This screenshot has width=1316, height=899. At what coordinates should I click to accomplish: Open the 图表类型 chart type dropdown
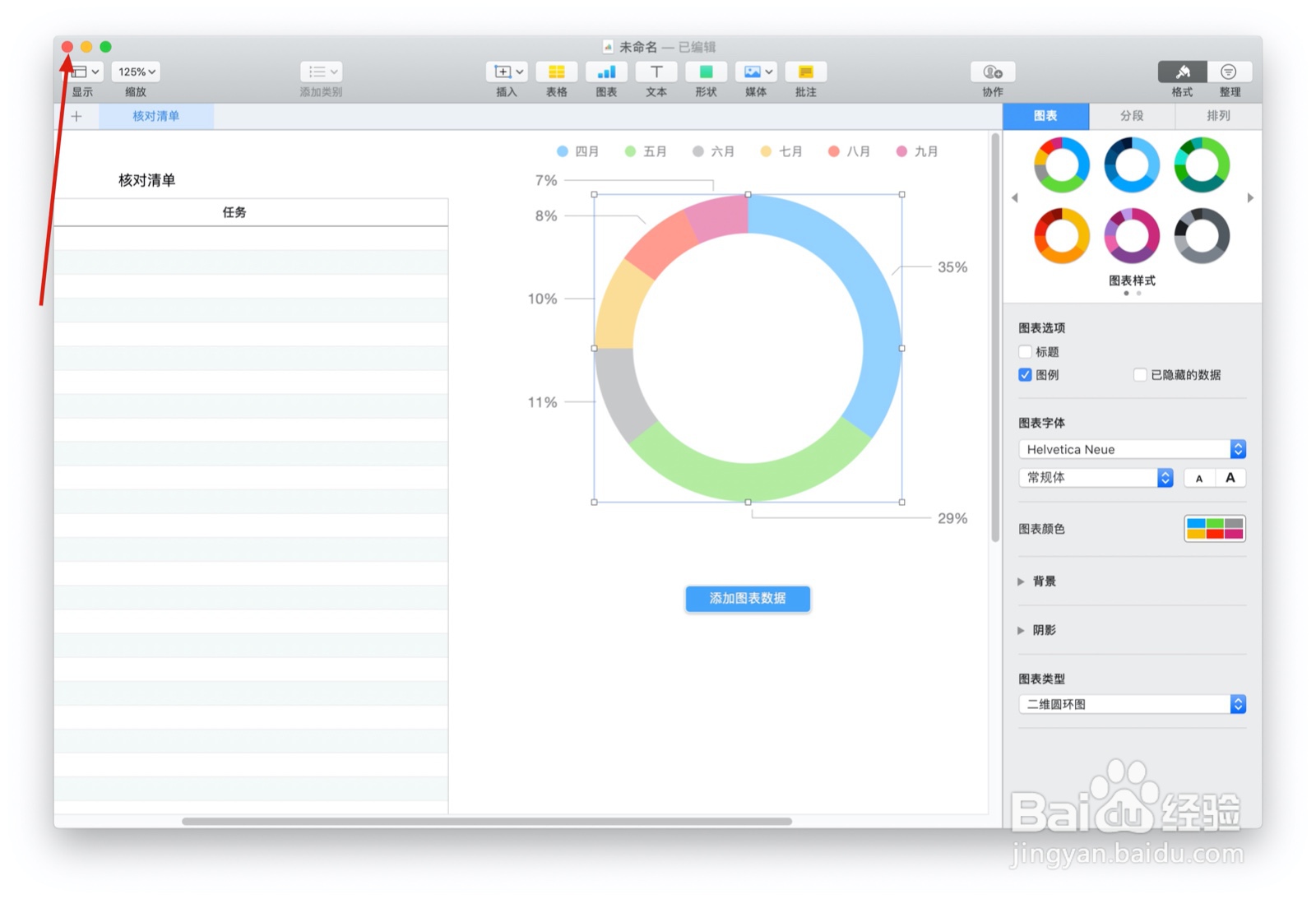point(1131,704)
